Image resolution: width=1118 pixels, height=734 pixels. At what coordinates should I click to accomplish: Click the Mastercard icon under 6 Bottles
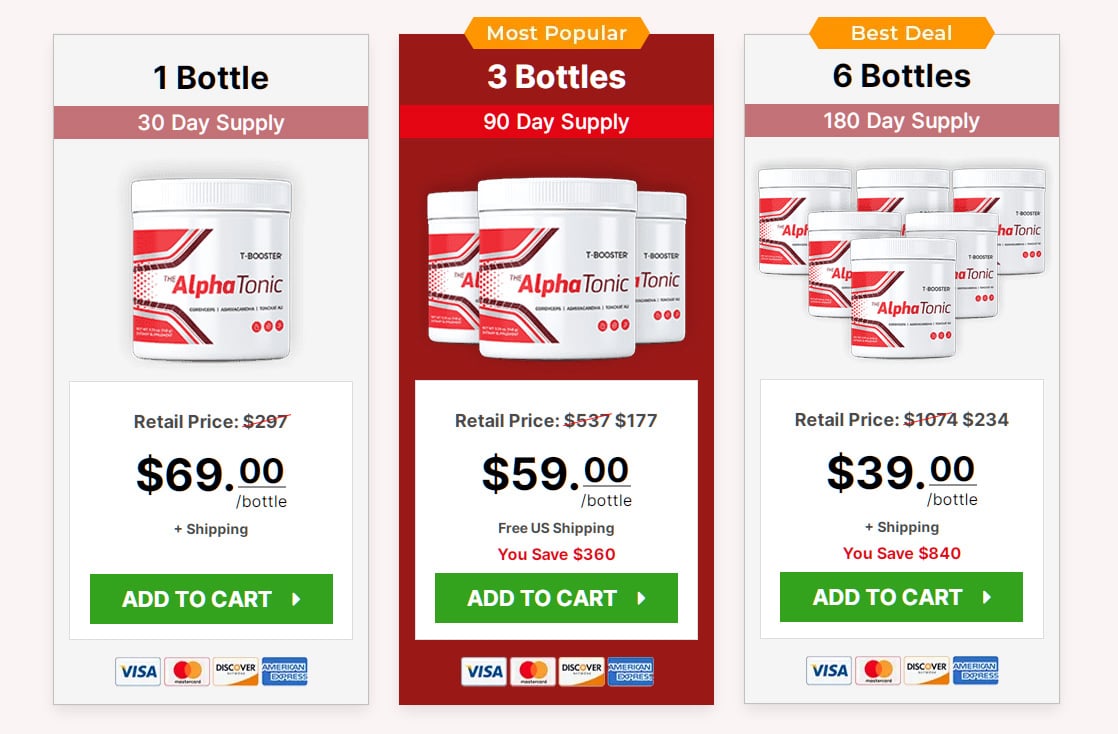click(876, 670)
